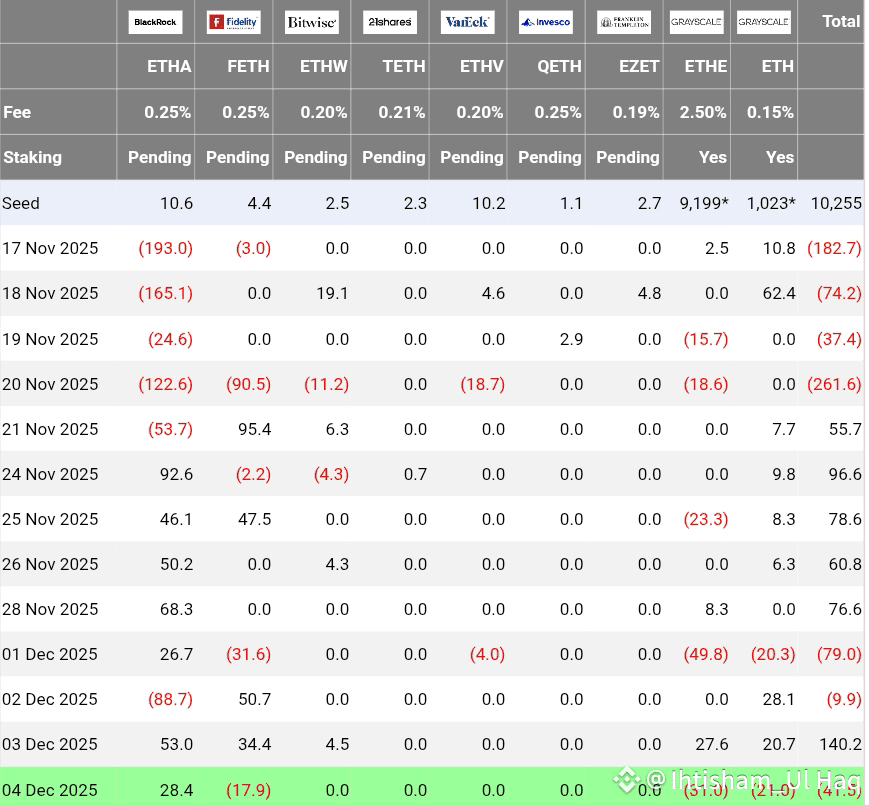
Task: Click the 25 Nov 2025 date
Action: tap(50, 519)
